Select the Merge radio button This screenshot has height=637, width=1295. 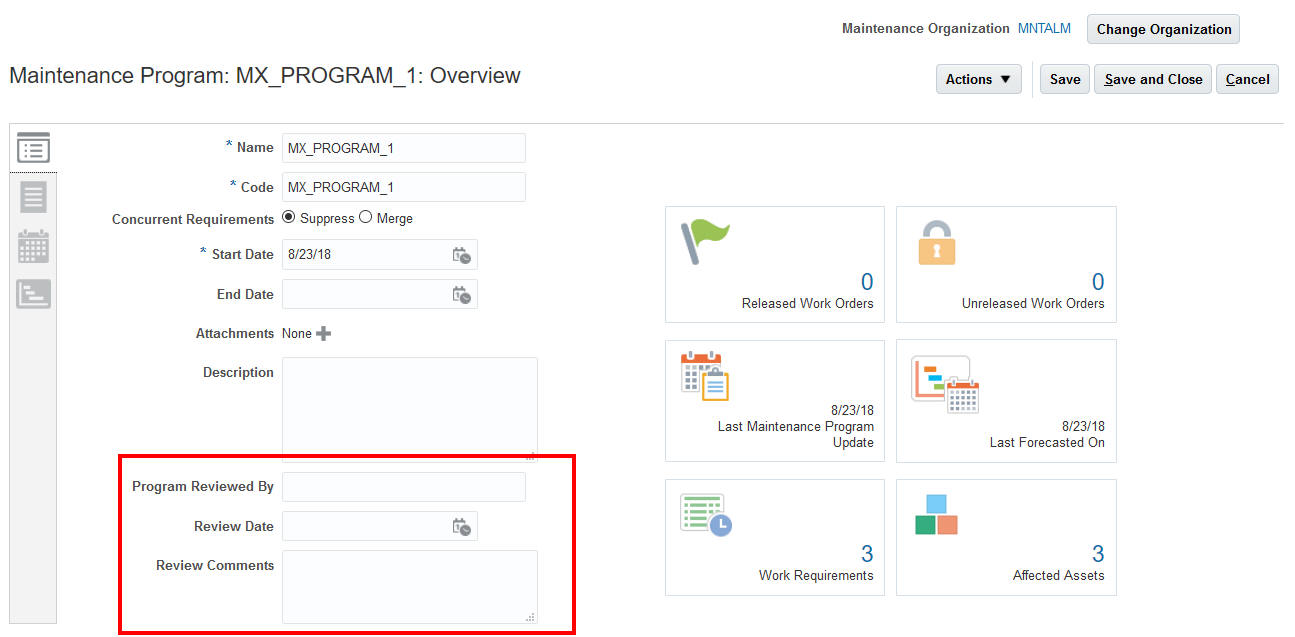[365, 217]
